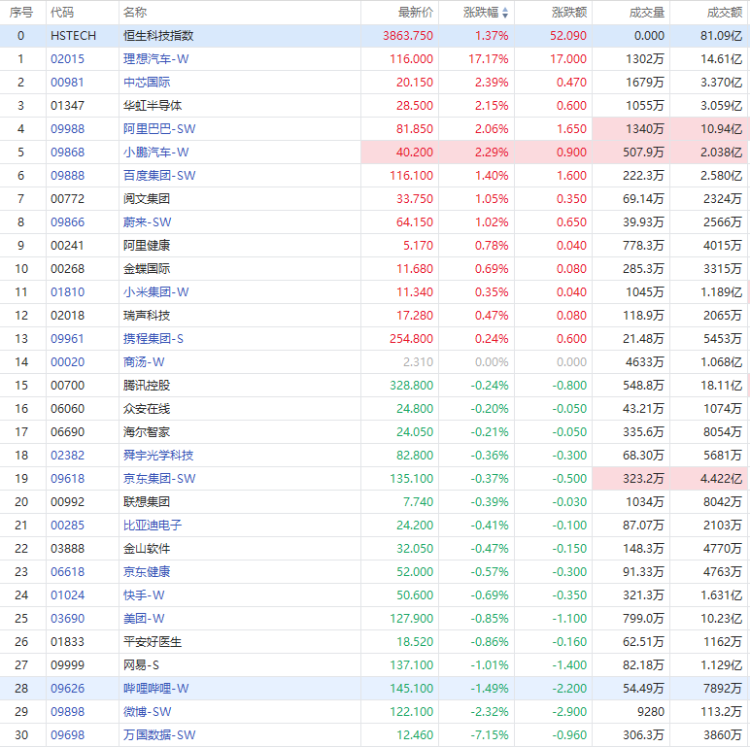Click the volume 1340万 for 阿里巴巴
The height and width of the screenshot is (747, 750).
[645, 129]
